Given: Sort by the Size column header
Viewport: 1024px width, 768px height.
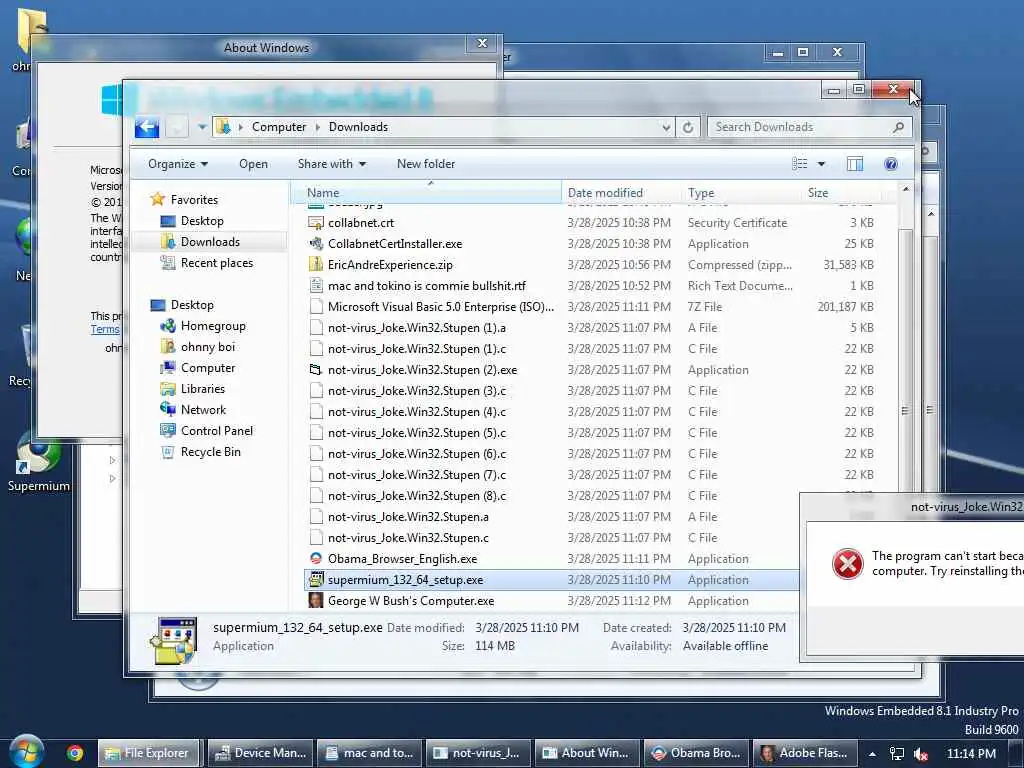Looking at the screenshot, I should tap(842, 193).
